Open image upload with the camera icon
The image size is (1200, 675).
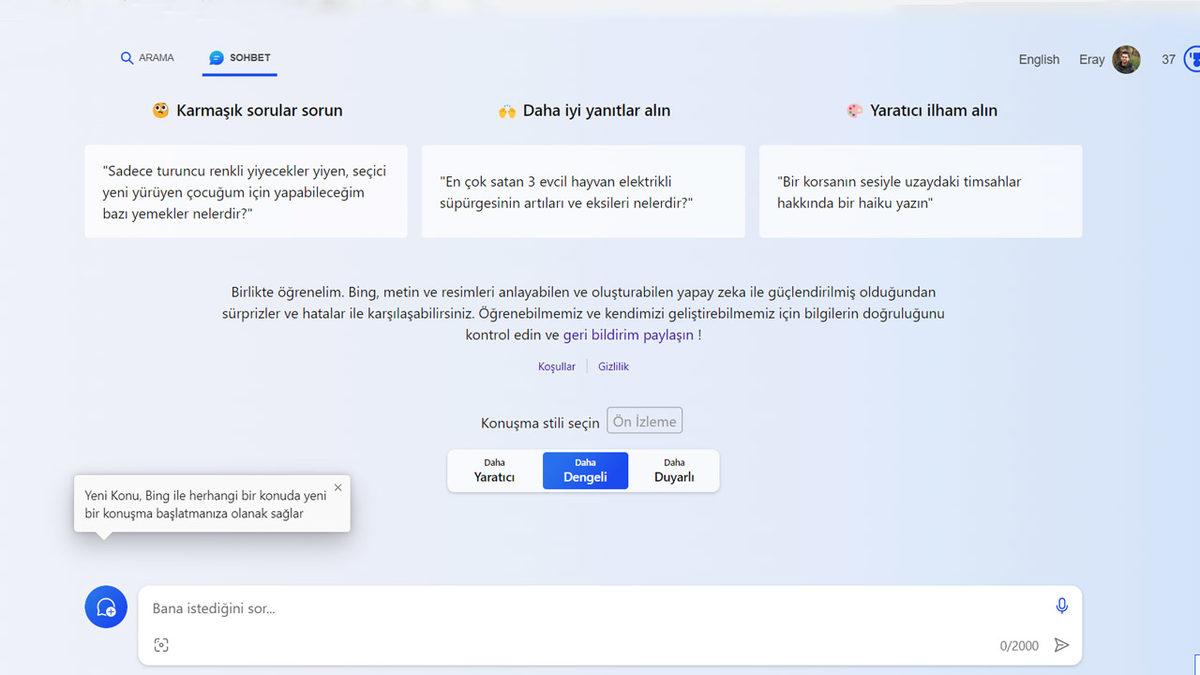162,645
